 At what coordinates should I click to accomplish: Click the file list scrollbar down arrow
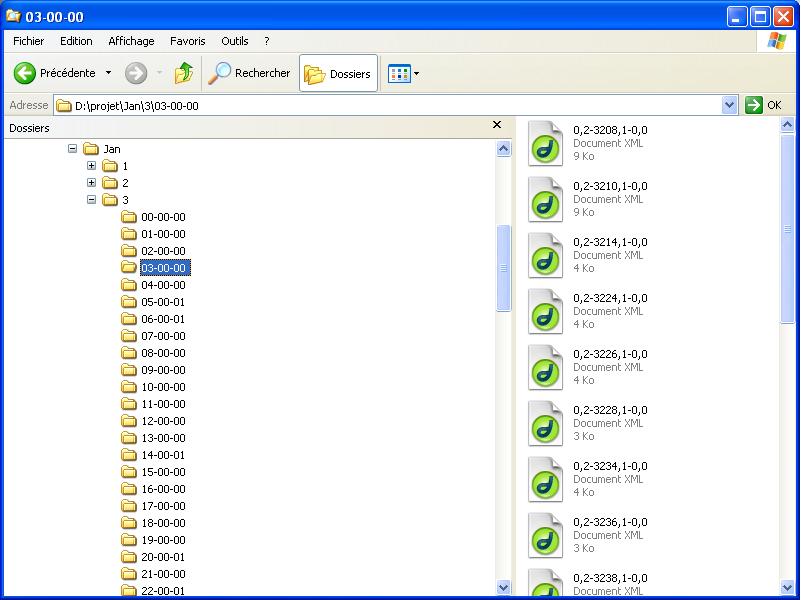(787, 587)
